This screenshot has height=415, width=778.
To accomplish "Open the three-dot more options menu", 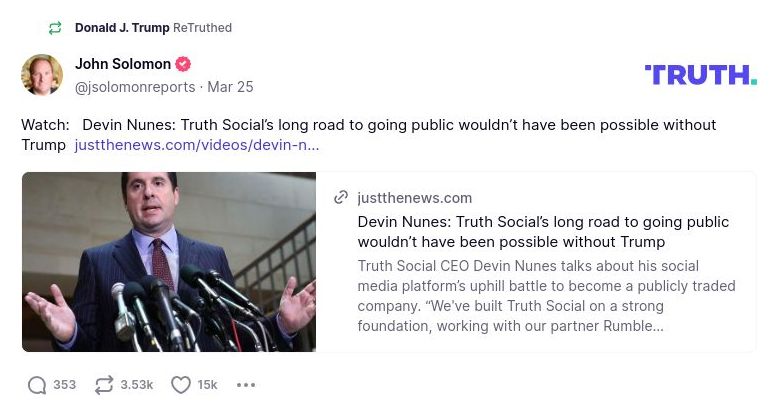I will (x=246, y=385).
